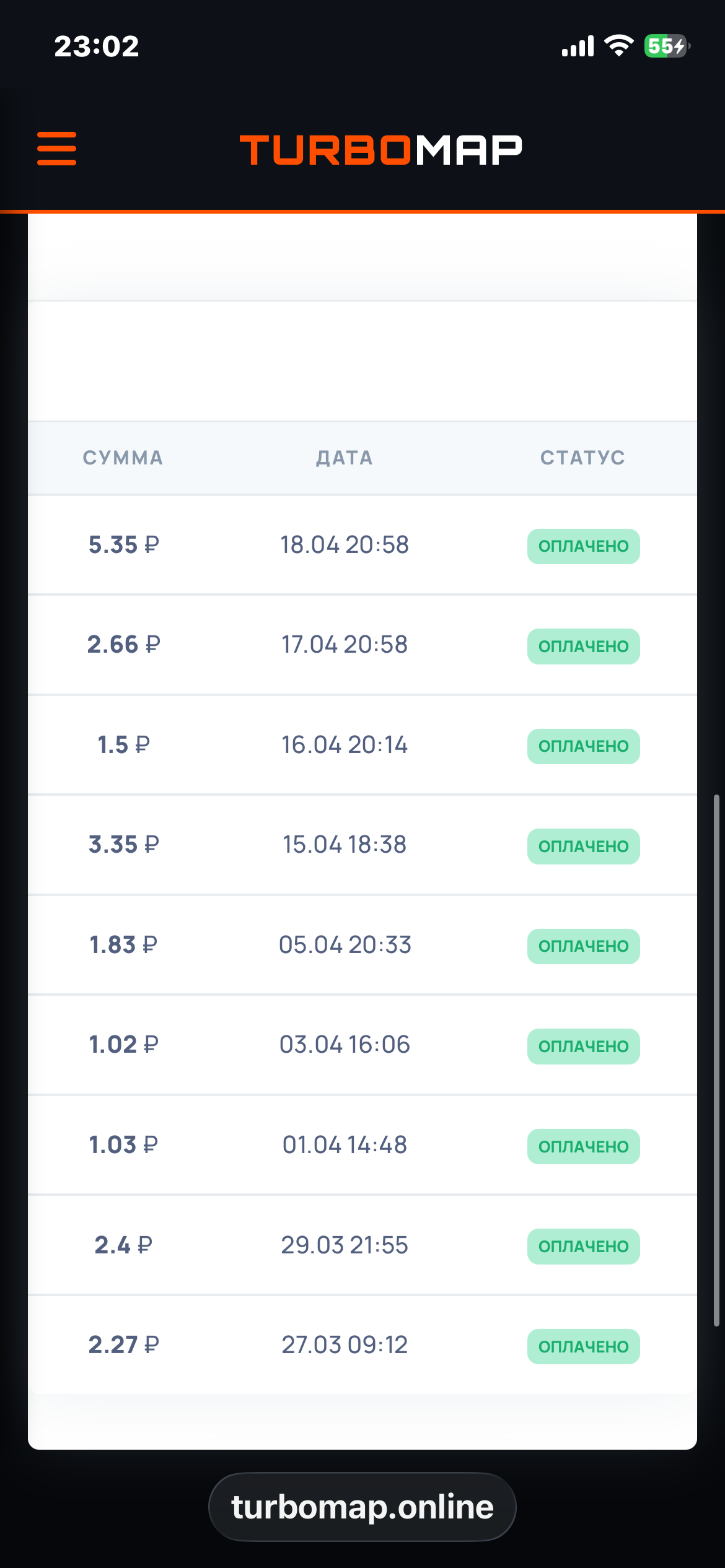Tap the TURBOMAP logo
725x1568 pixels.
click(x=380, y=150)
